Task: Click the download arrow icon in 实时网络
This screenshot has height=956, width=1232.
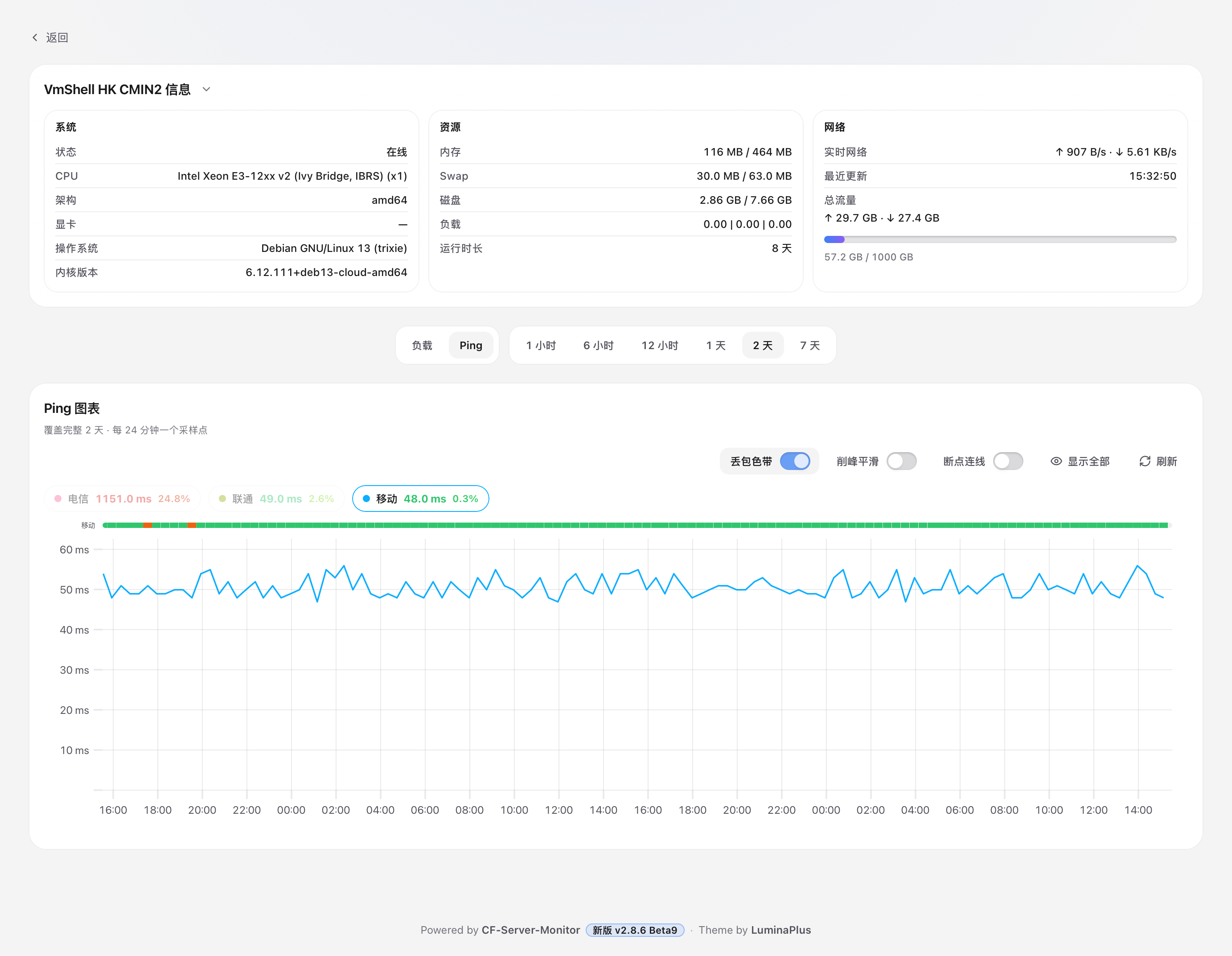Action: point(1119,152)
